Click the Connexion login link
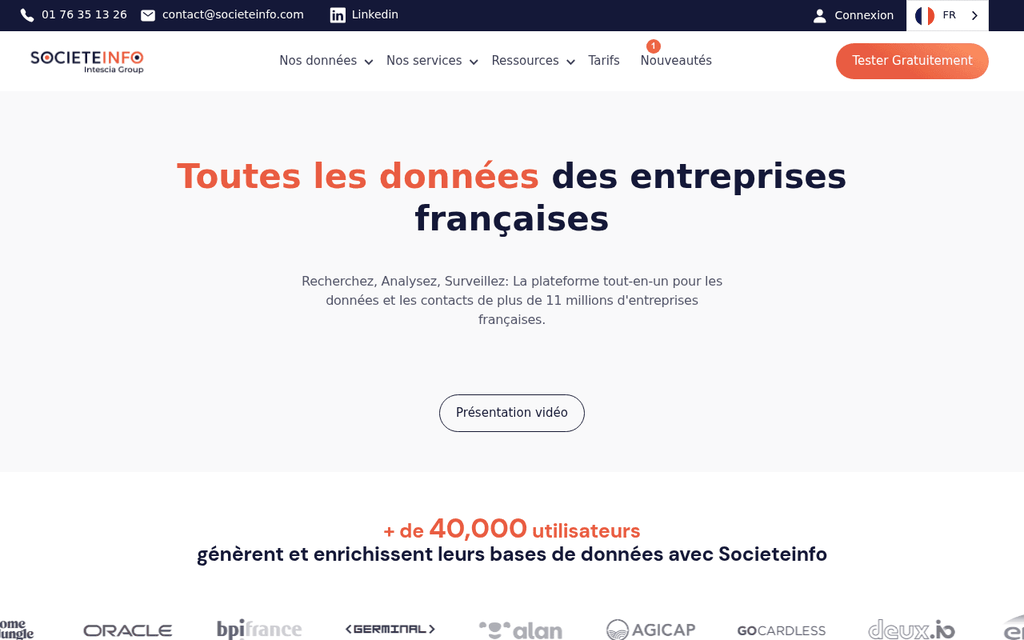This screenshot has height=640, width=1024. (864, 15)
